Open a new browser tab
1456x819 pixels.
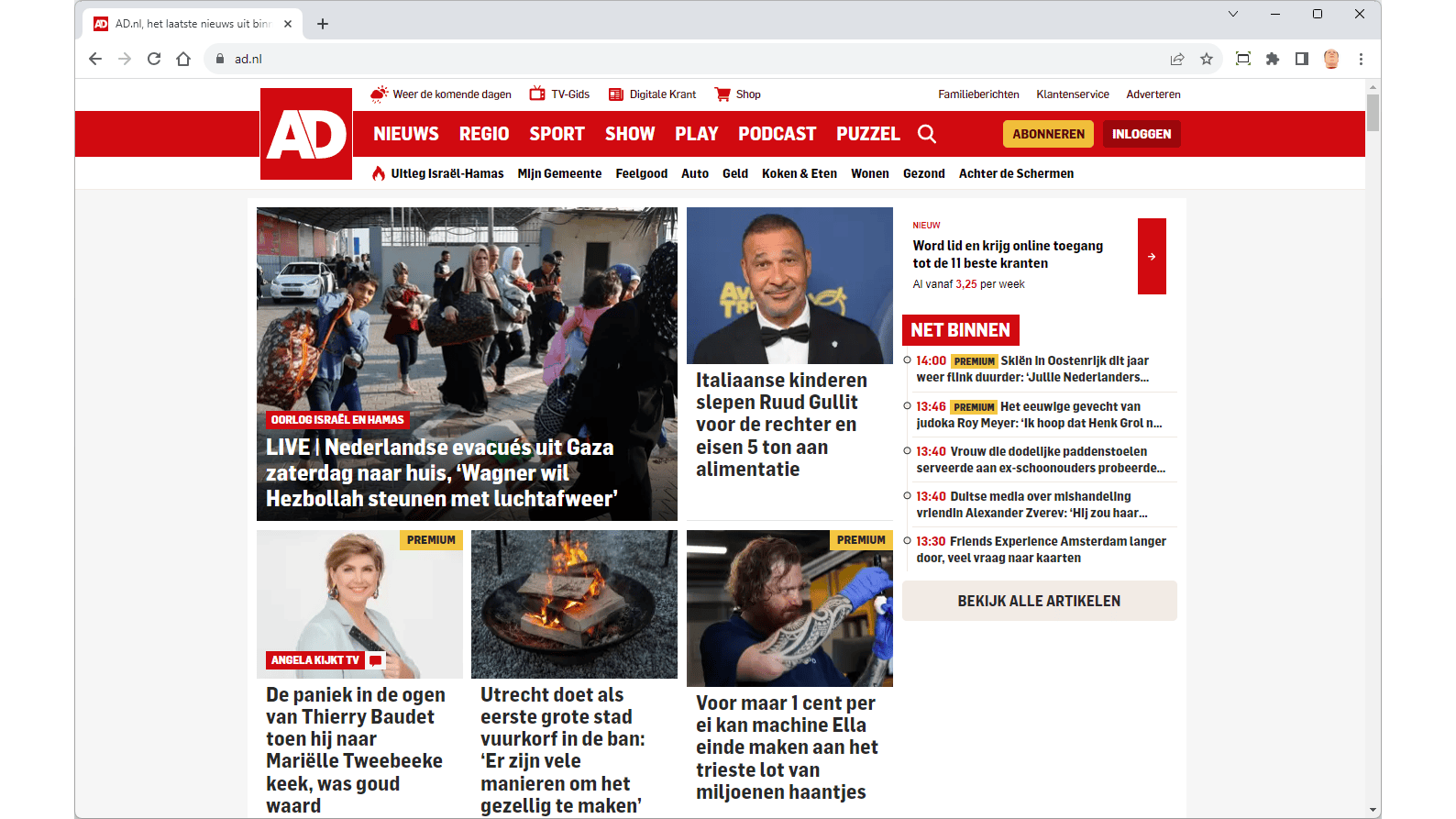[x=323, y=24]
